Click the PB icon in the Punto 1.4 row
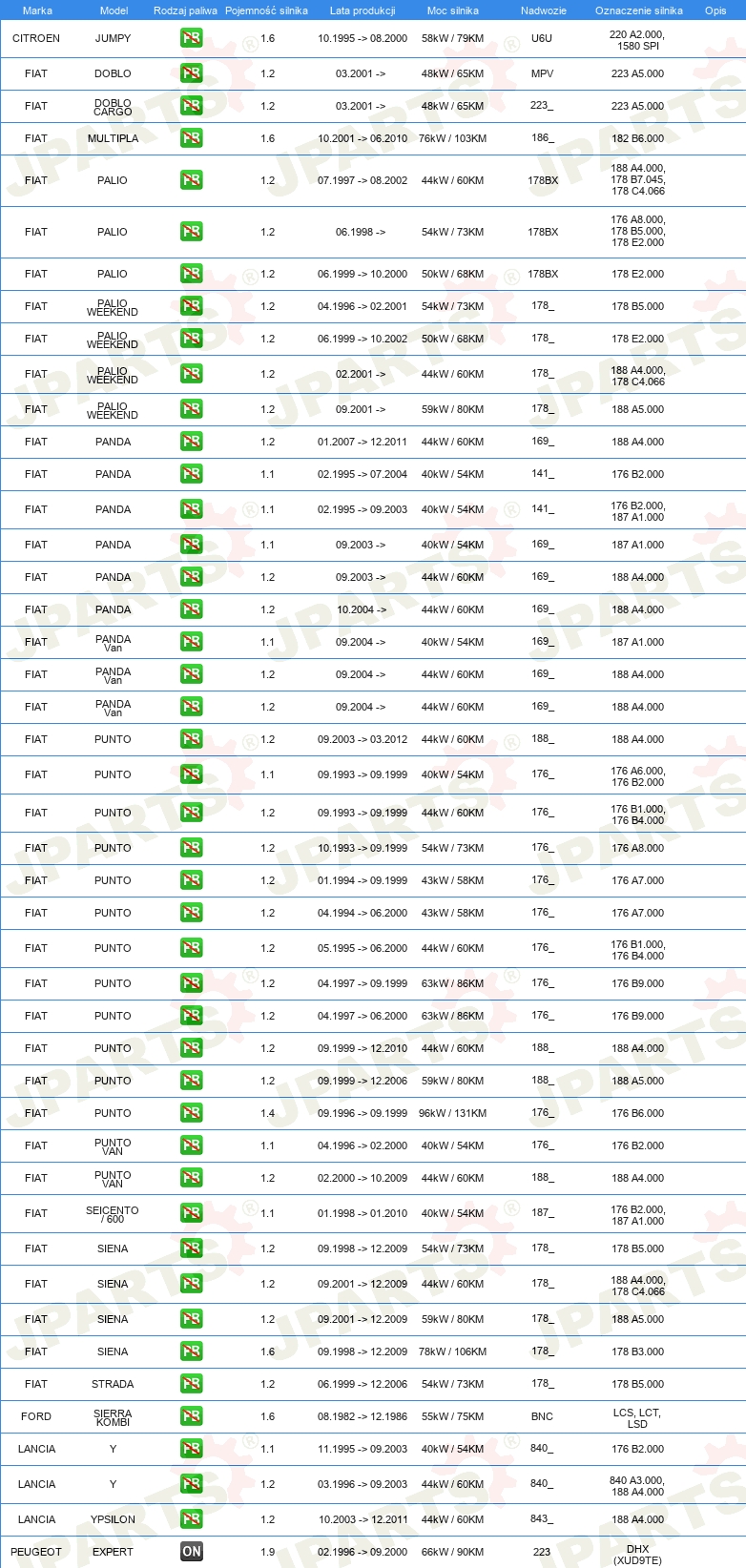 coord(192,1113)
